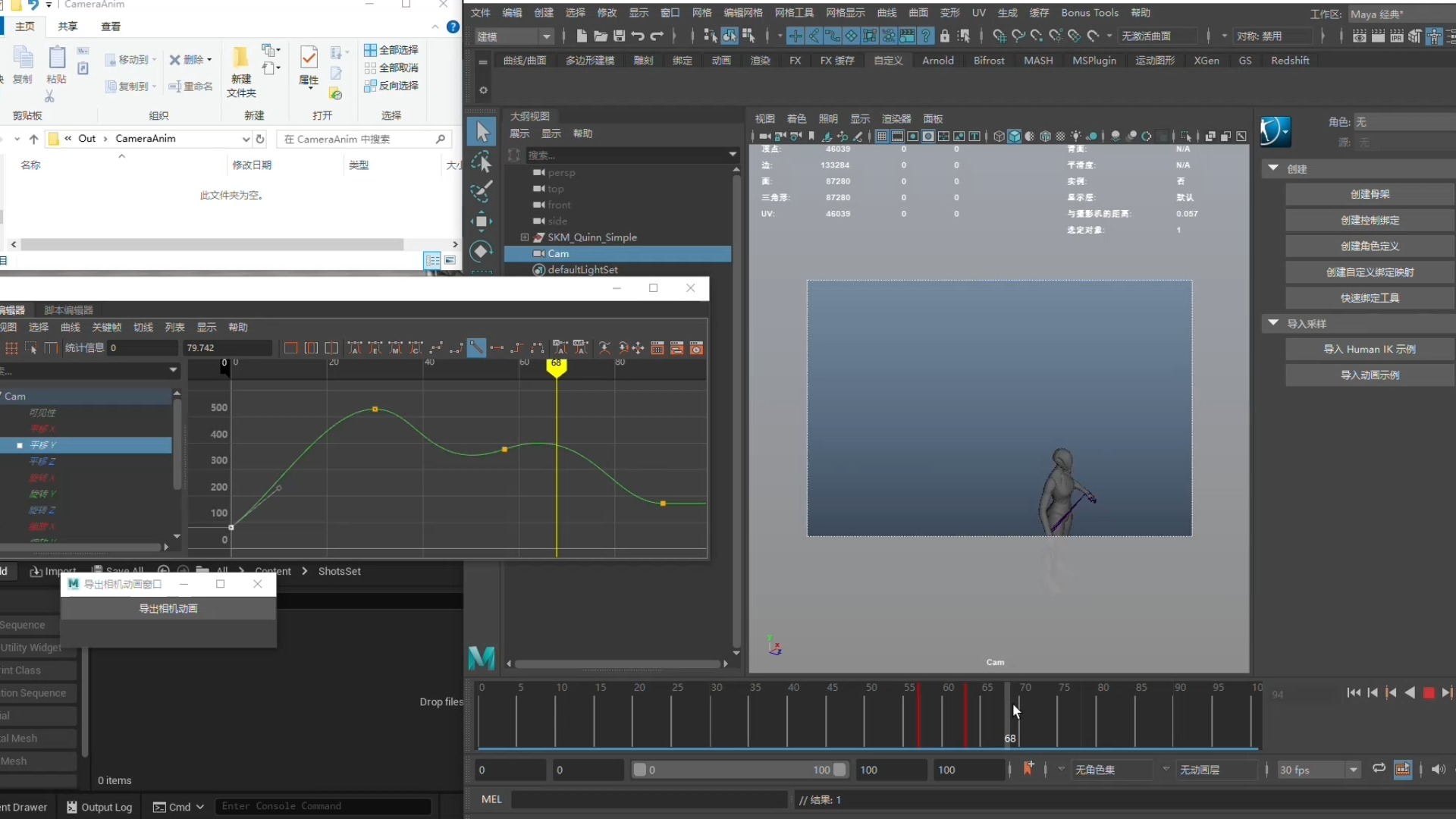Click the Save scene icon
1456x819 pixels.
(619, 36)
